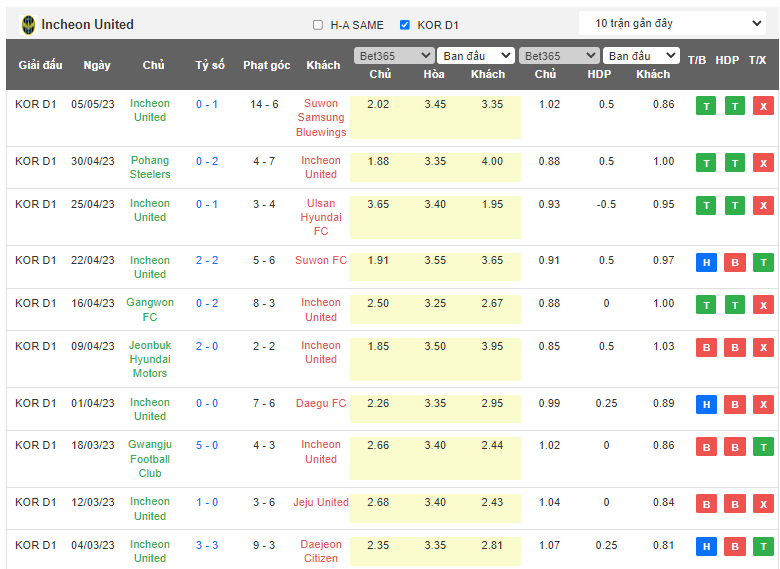Click the Incheon United club crest icon
The height and width of the screenshot is (569, 780).
28,24
